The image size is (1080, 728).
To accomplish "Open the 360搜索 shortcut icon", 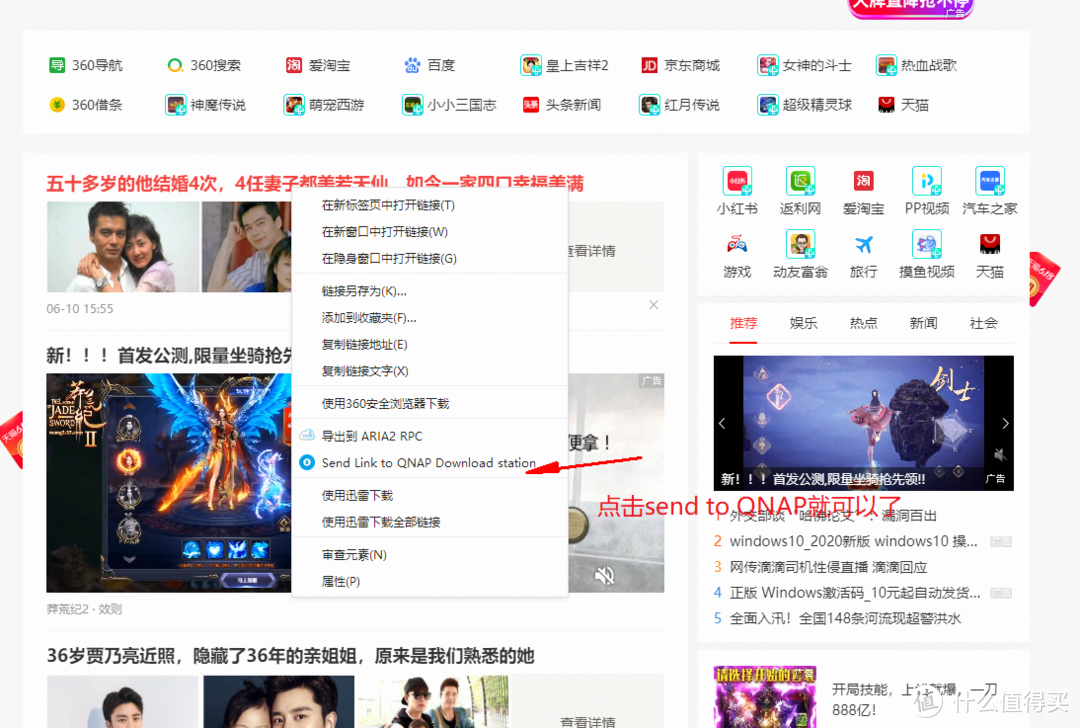I will click(176, 65).
